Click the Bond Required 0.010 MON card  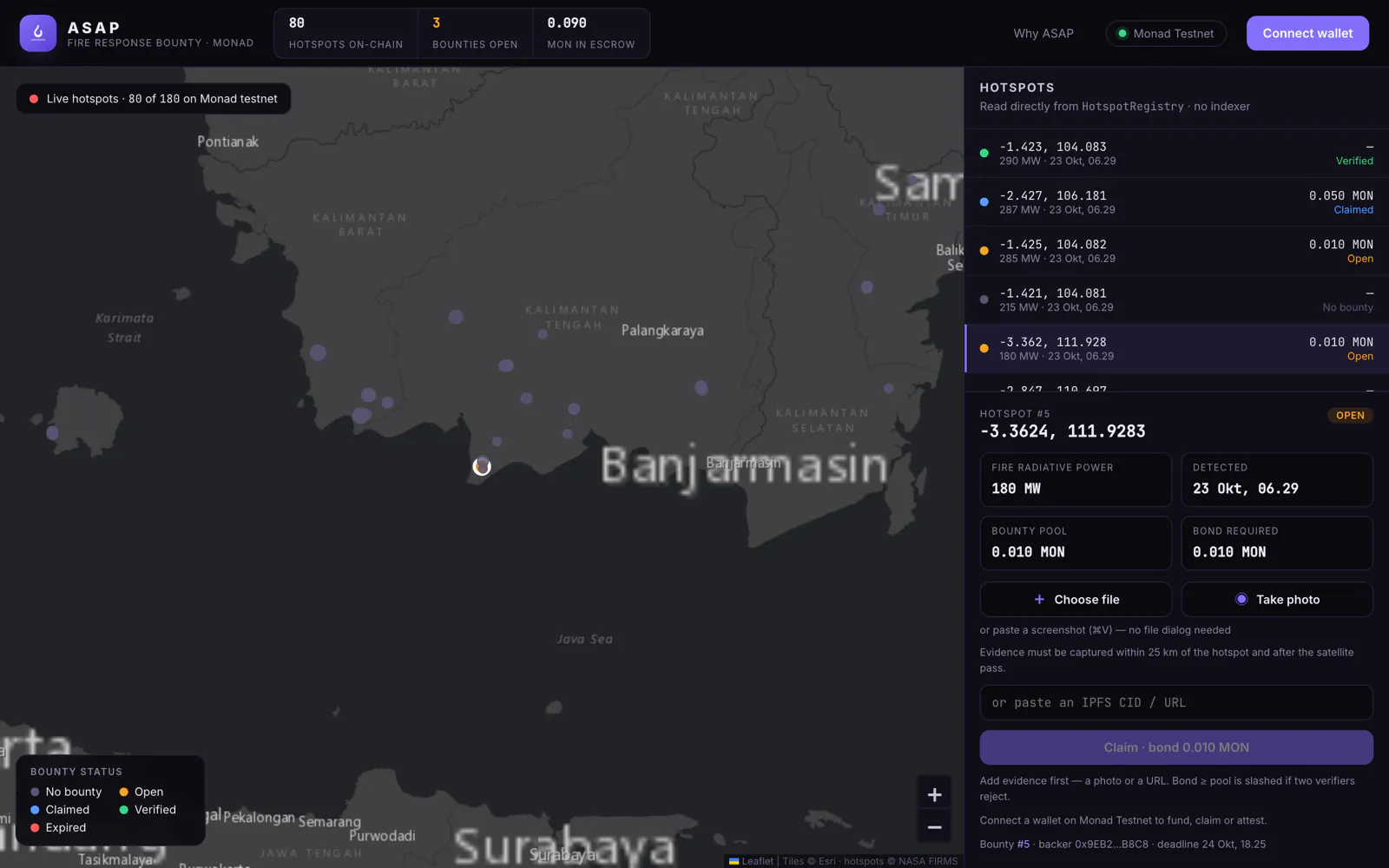1277,543
